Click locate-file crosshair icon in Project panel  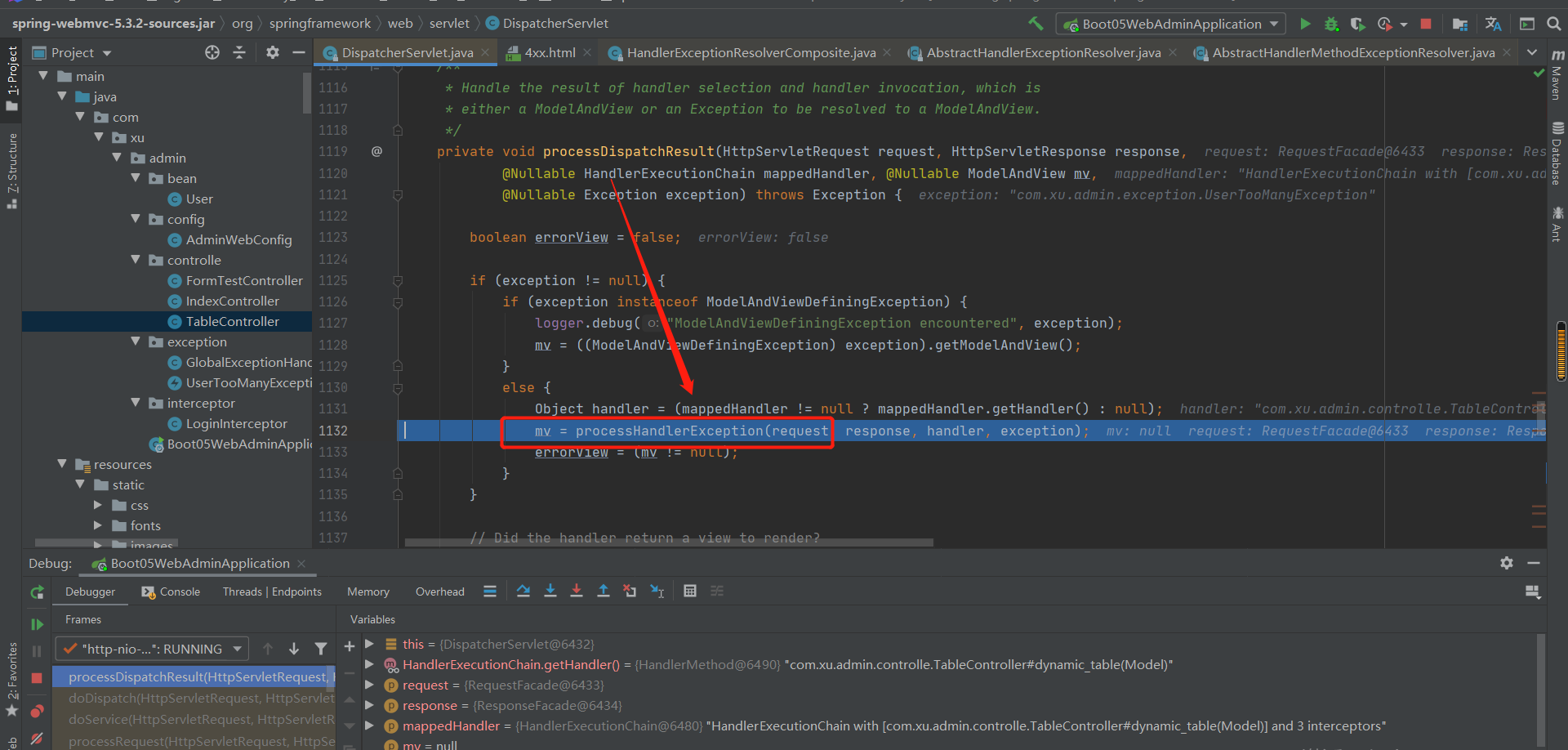(212, 52)
